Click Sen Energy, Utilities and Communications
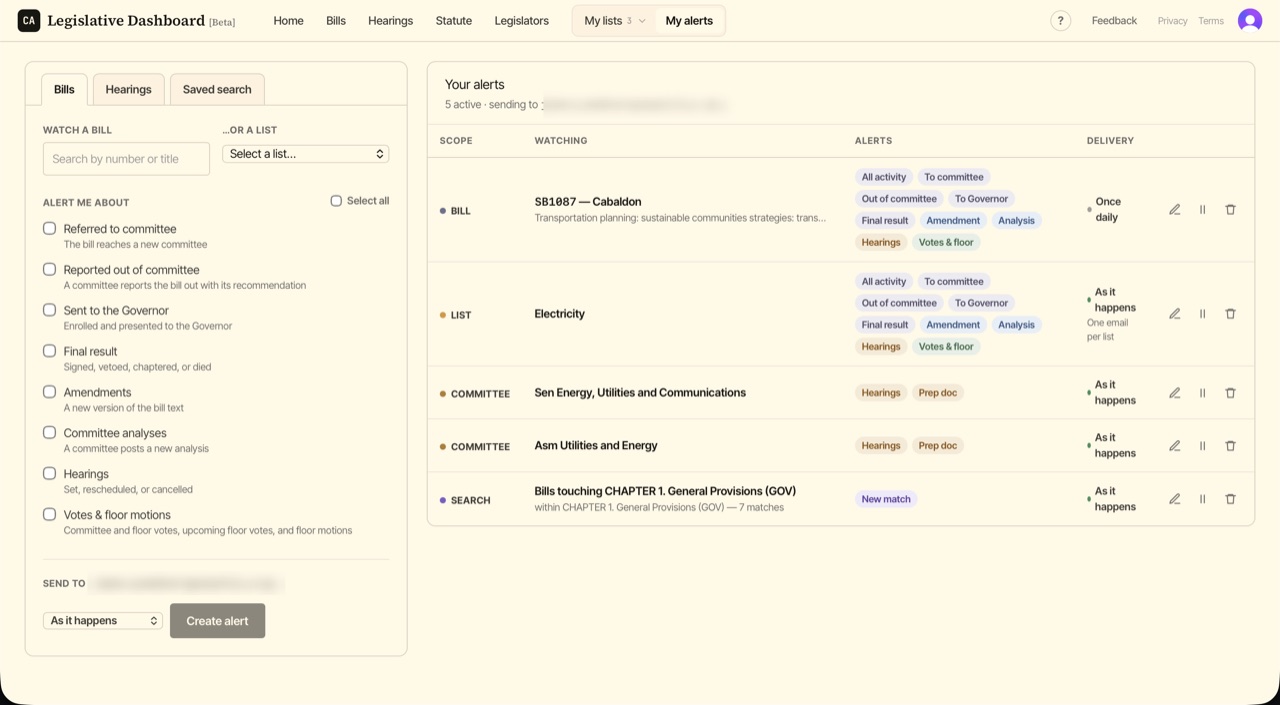 tap(640, 393)
